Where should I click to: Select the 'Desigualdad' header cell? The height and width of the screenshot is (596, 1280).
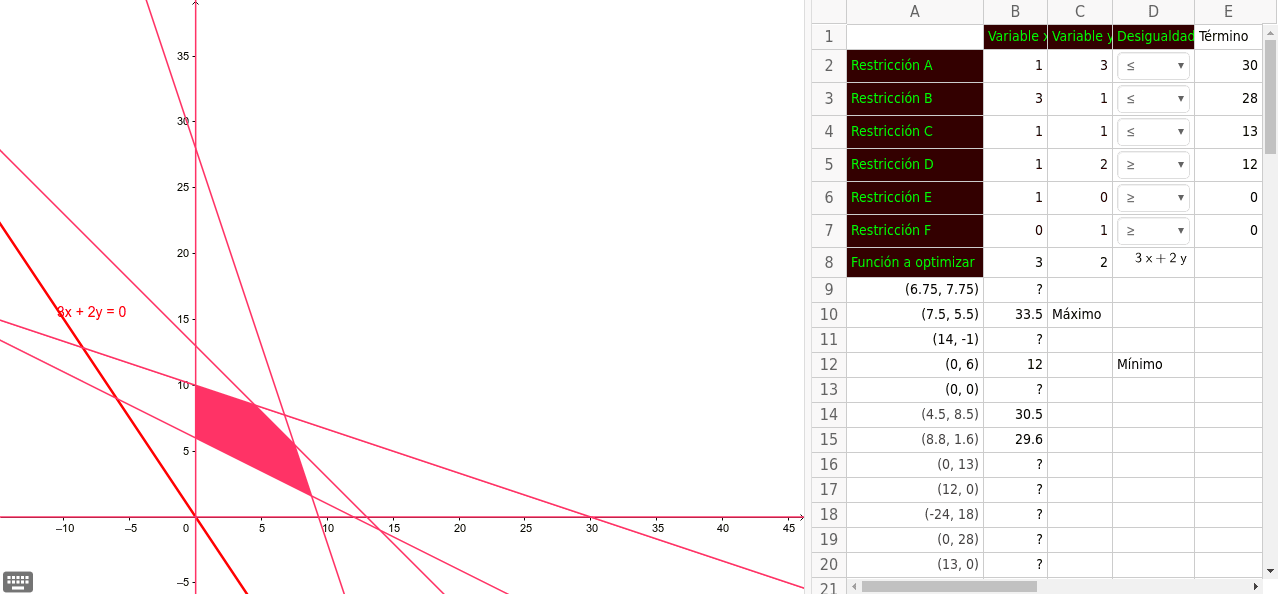click(1153, 37)
